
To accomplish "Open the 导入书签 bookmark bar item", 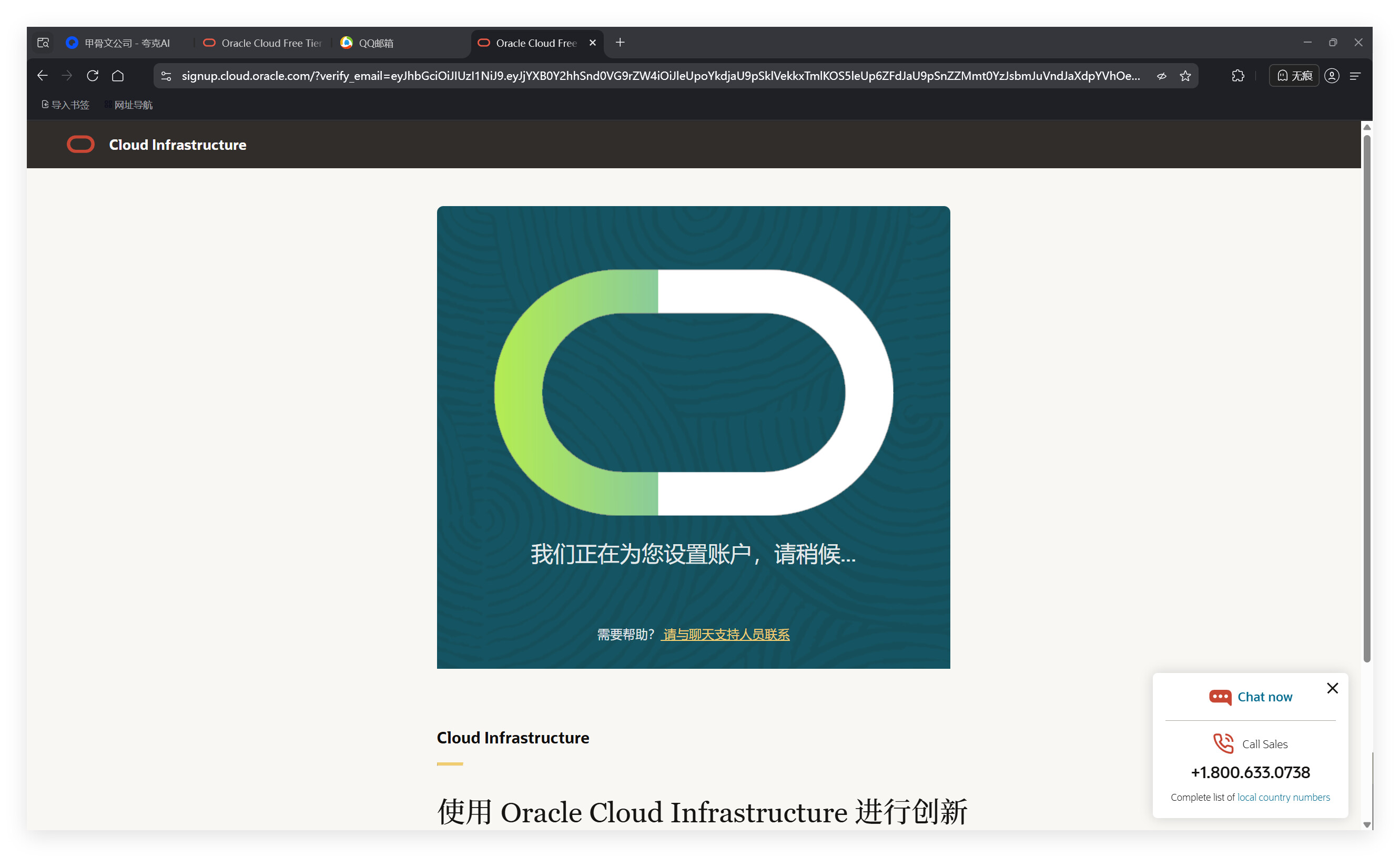I will 65,105.
